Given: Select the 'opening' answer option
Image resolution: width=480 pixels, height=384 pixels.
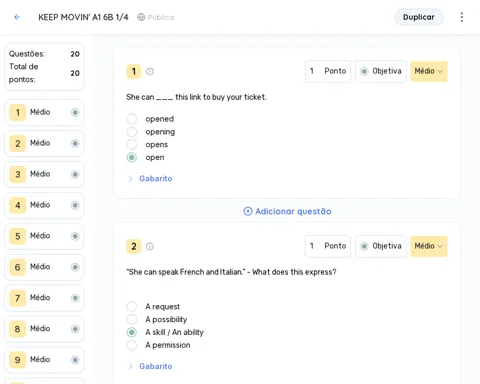Looking at the screenshot, I should (x=132, y=132).
